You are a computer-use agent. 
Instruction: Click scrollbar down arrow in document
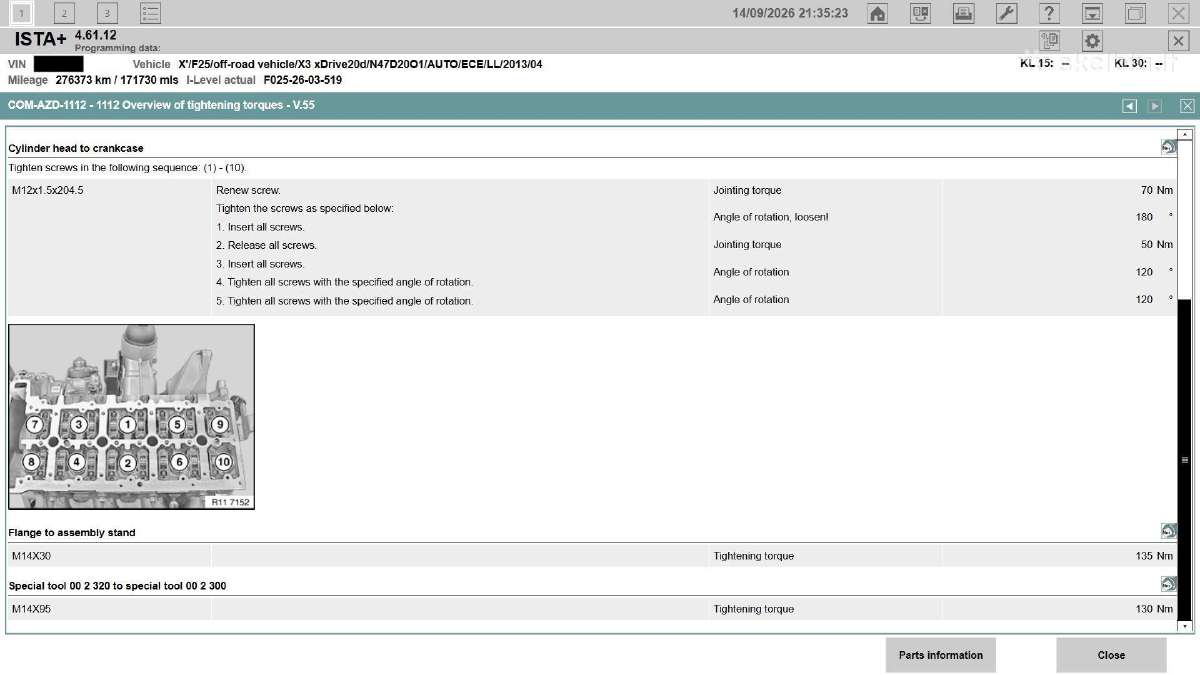[1186, 626]
